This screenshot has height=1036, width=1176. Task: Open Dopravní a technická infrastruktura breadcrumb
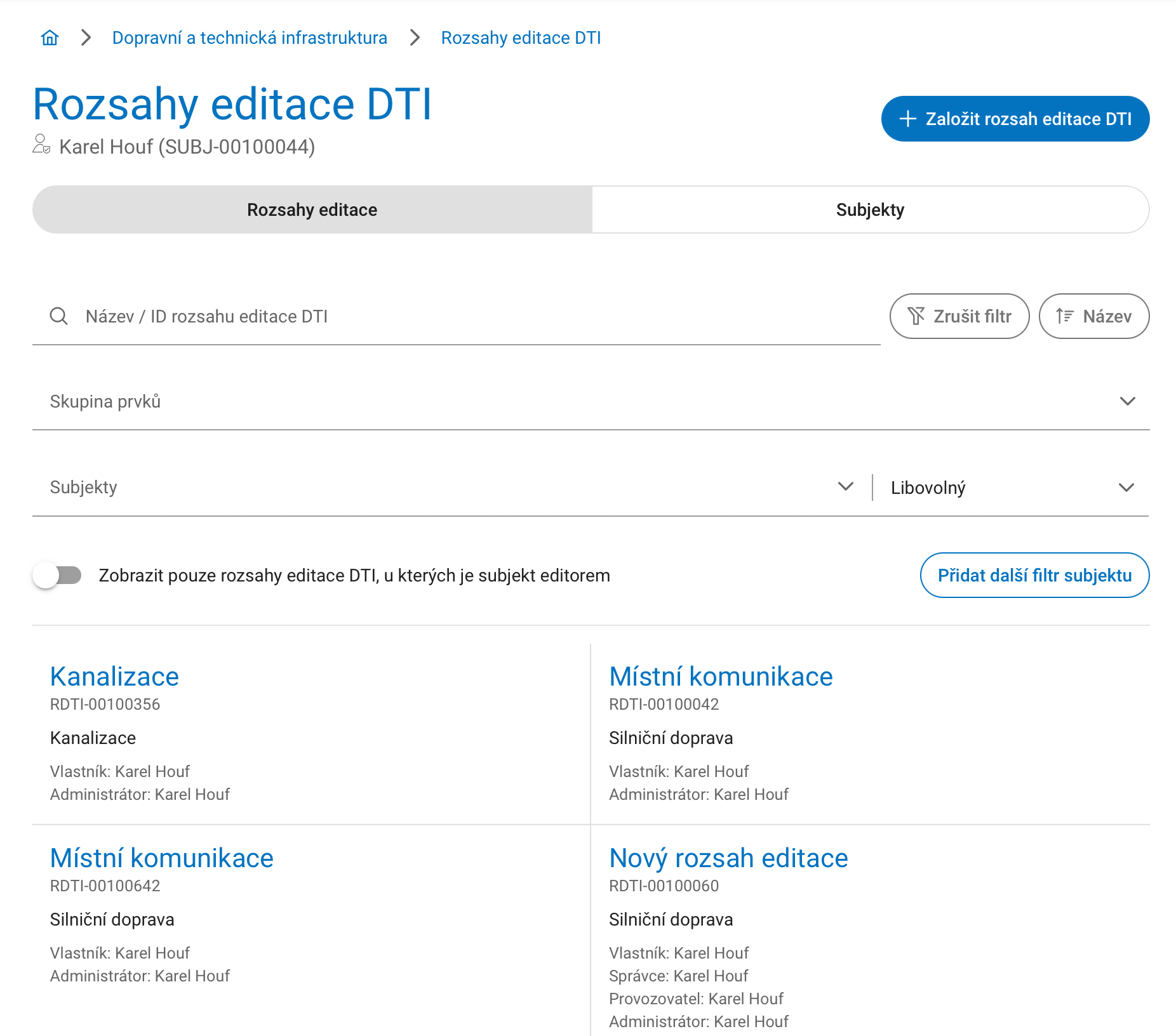coord(250,38)
